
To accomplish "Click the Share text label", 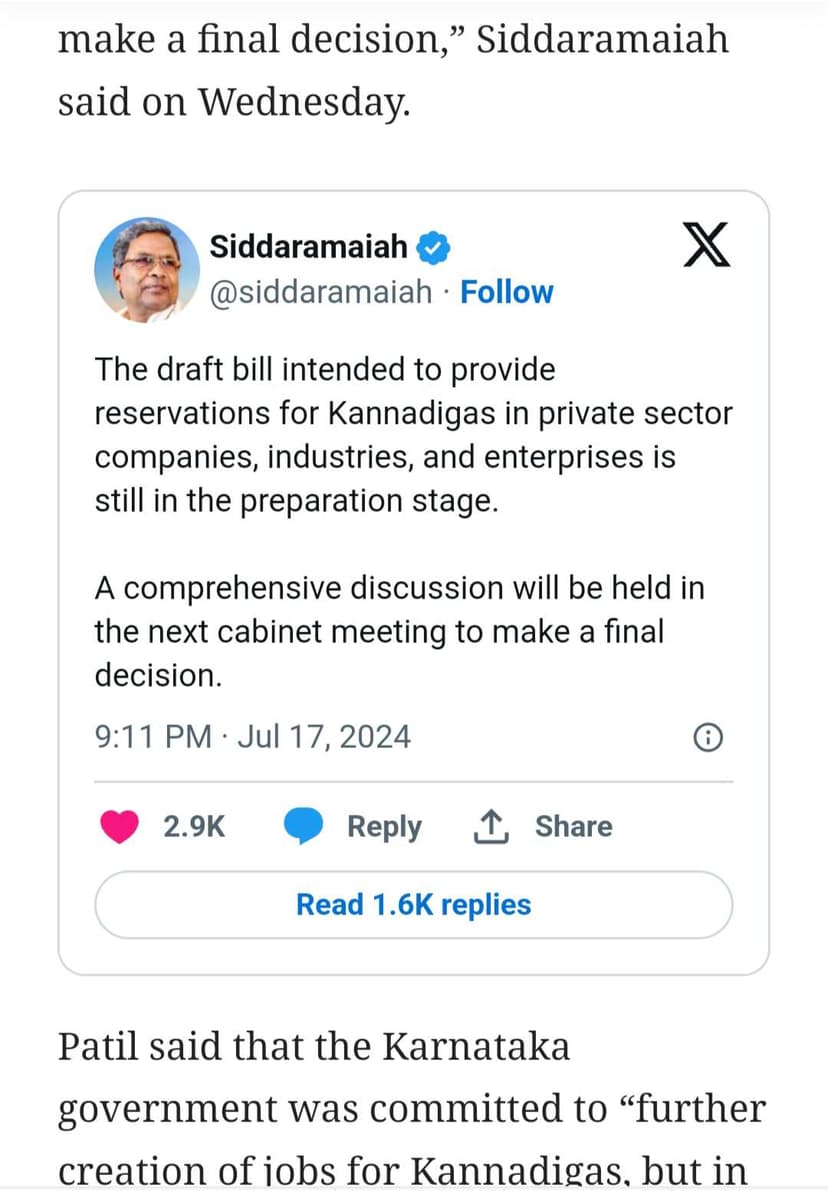I will pyautogui.click(x=573, y=827).
